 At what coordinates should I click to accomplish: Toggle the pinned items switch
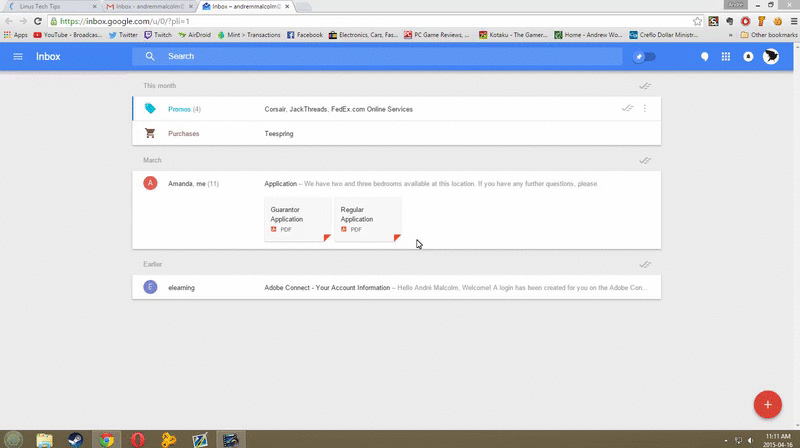click(644, 57)
